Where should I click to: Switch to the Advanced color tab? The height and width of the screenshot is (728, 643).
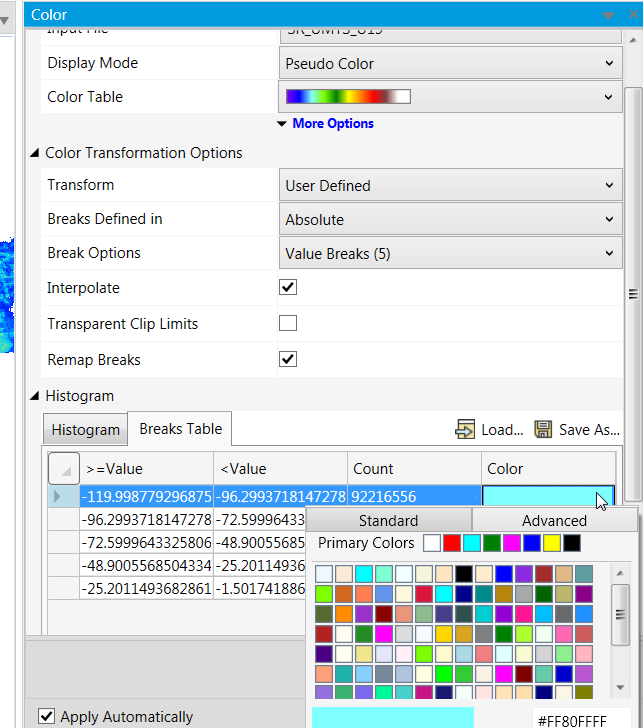pos(554,520)
